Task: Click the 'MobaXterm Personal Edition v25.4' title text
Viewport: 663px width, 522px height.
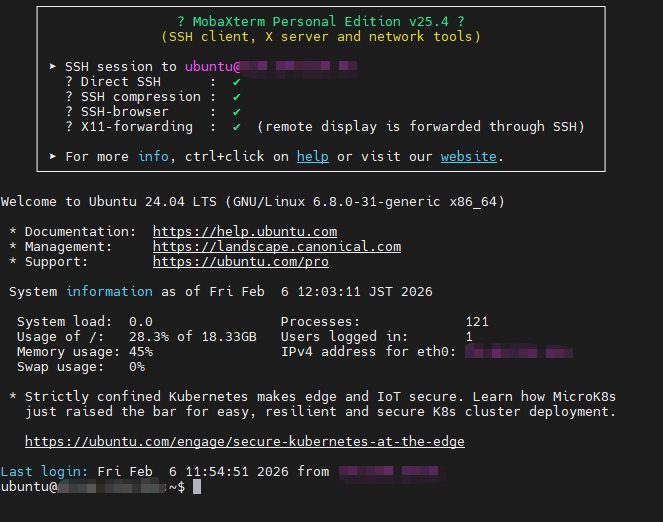Action: pos(320,22)
